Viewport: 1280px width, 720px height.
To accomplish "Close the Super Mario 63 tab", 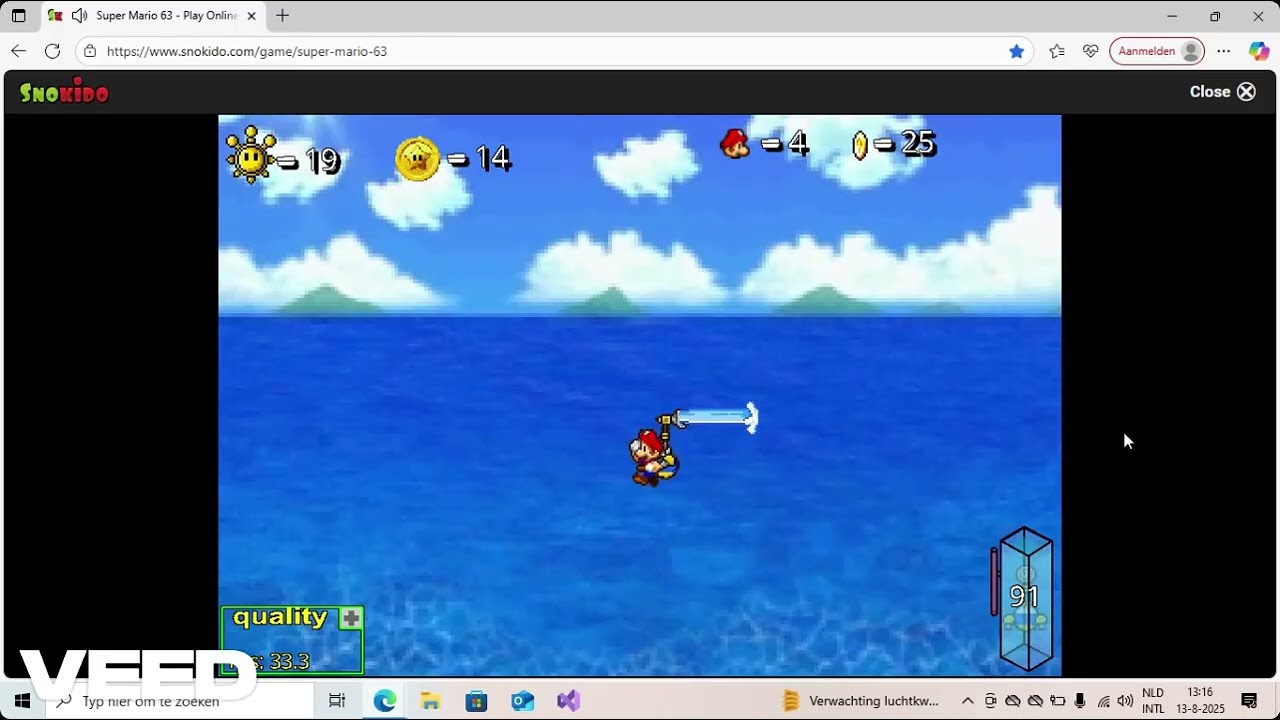I will (x=252, y=16).
